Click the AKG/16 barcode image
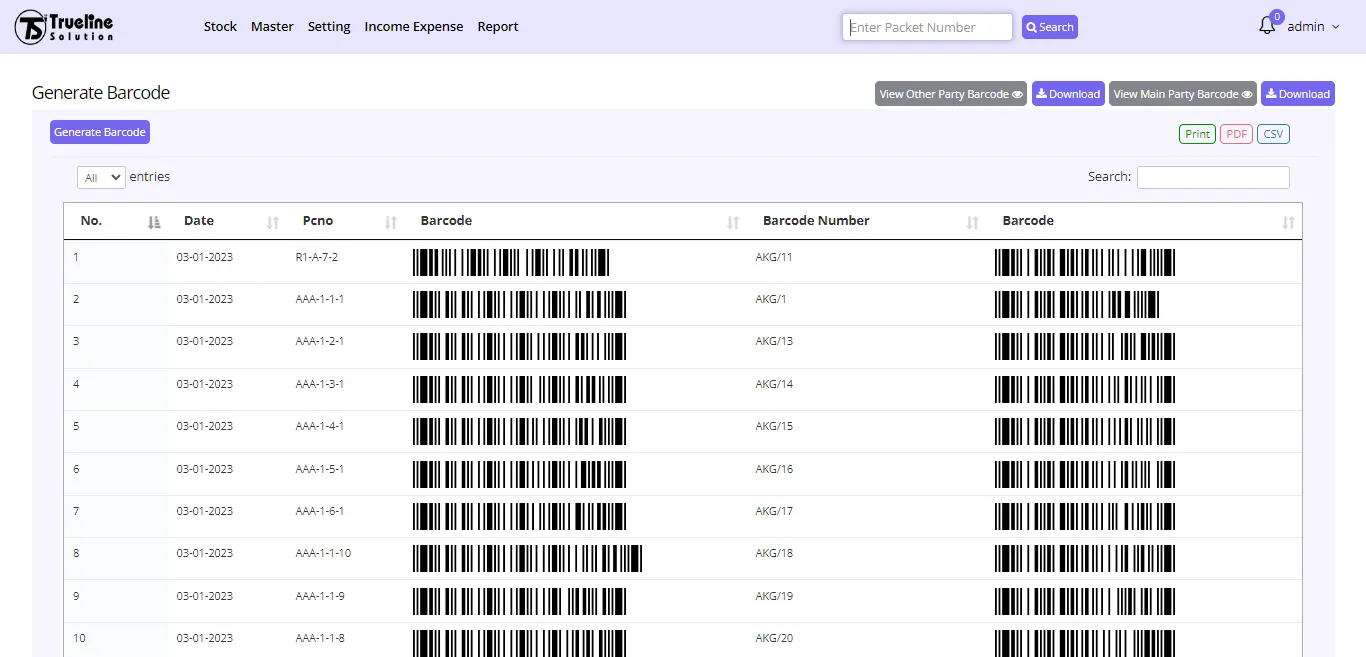The image size is (1366, 657). 1085,474
